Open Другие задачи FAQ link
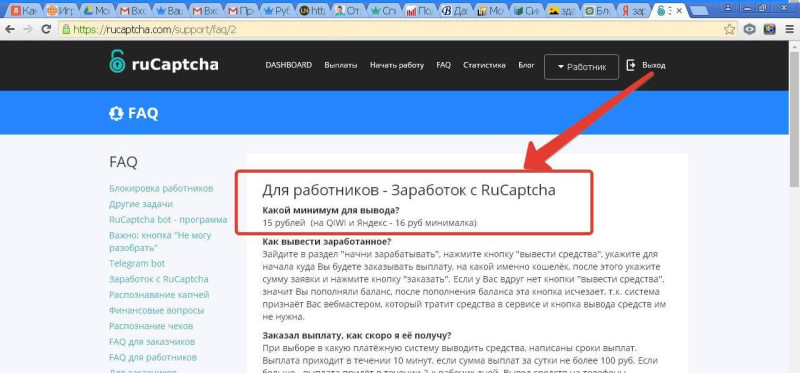Viewport: 800px width, 373px height. [x=141, y=204]
